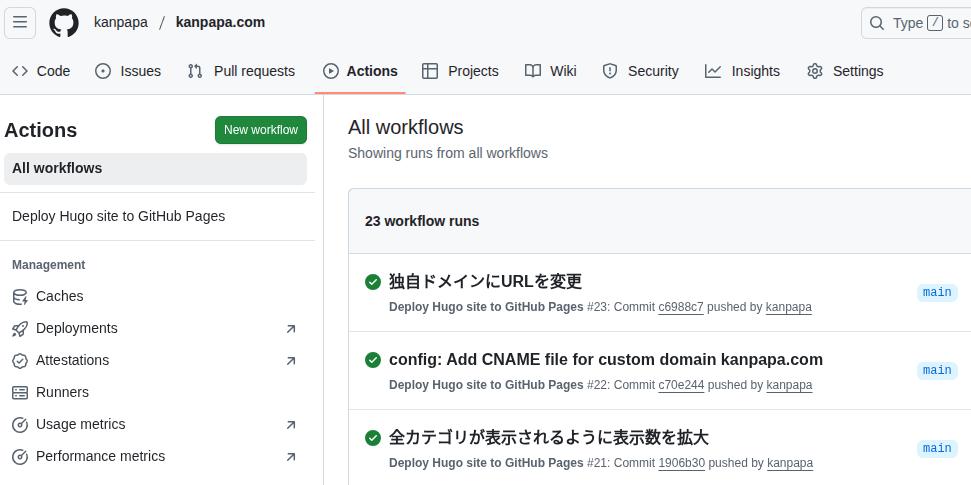Switch to the Pull requests tab
Screen dimensions: 971x485
(x=242, y=71)
